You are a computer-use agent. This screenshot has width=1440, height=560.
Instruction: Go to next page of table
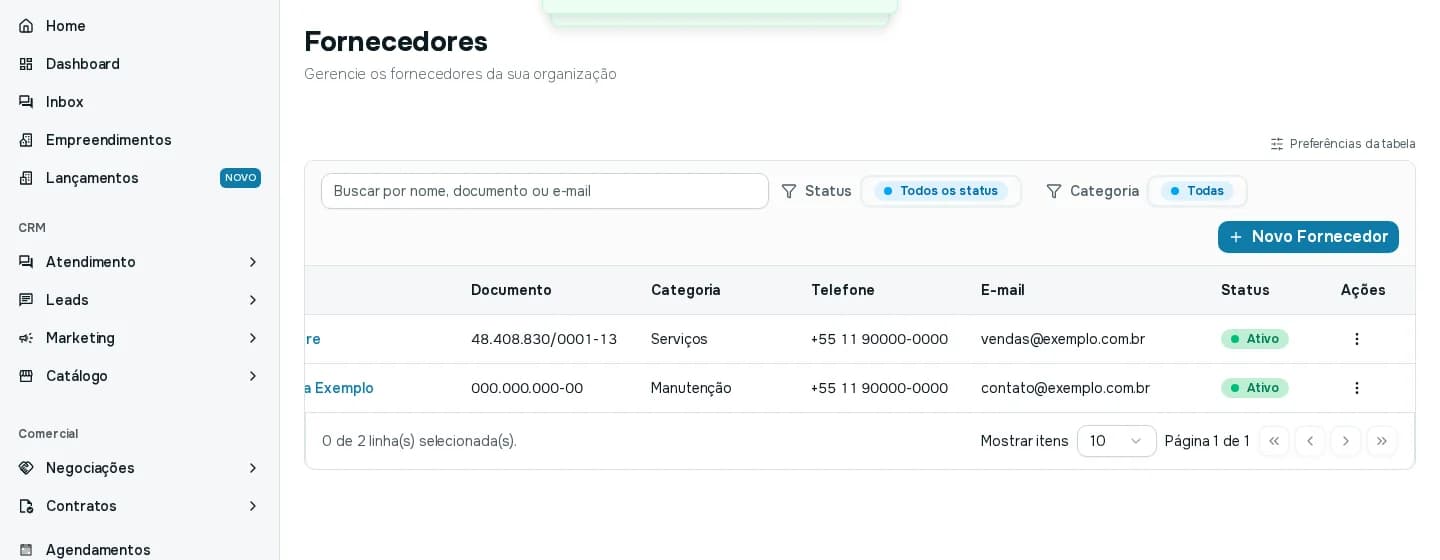pos(1346,441)
